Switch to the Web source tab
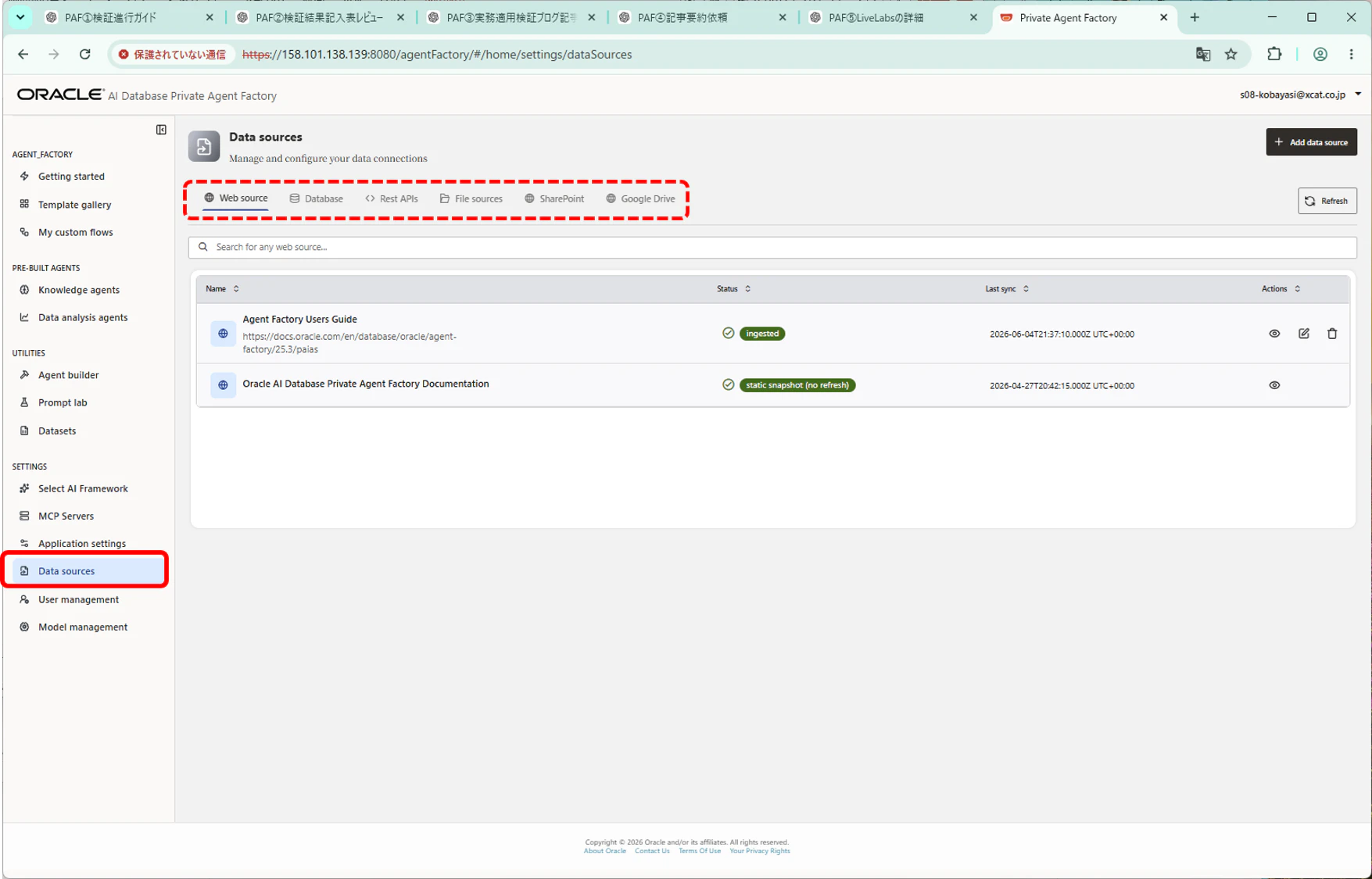Viewport: 1372px width, 879px height. pyautogui.click(x=236, y=198)
